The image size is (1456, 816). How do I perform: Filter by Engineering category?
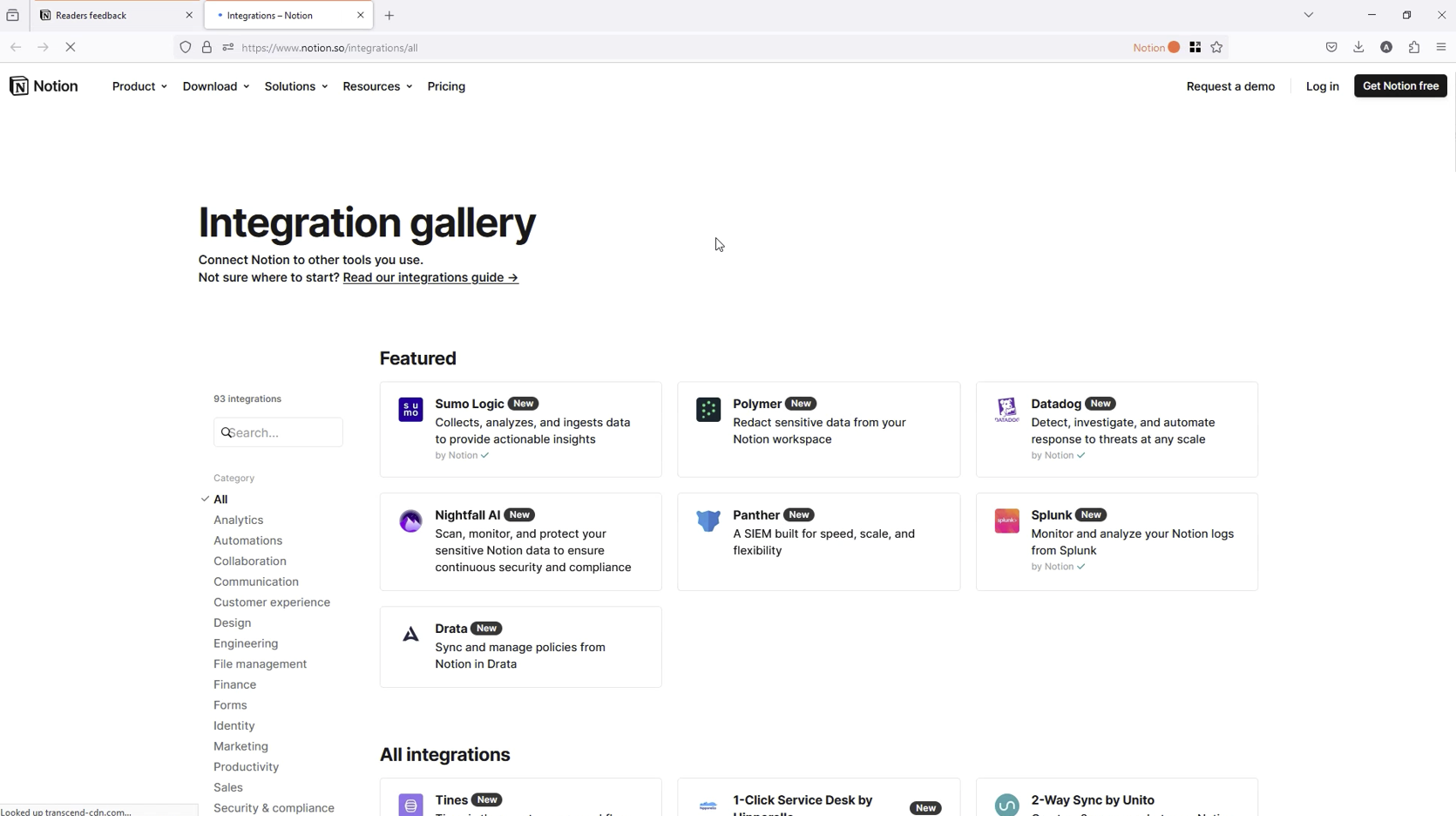246,643
